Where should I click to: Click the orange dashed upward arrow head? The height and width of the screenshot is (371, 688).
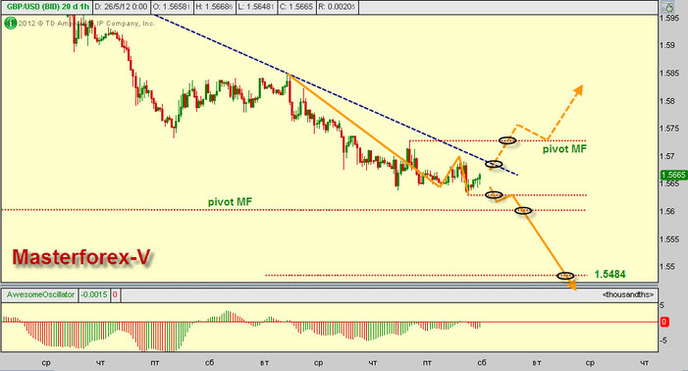pos(579,90)
